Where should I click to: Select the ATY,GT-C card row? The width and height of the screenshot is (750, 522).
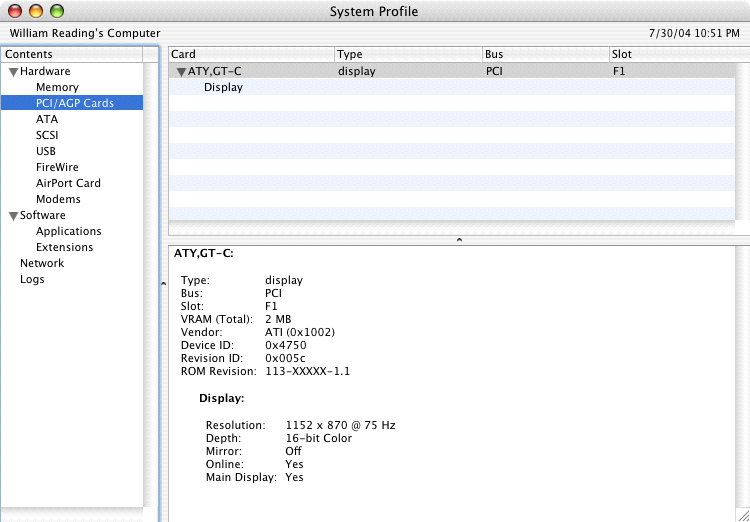click(452, 71)
